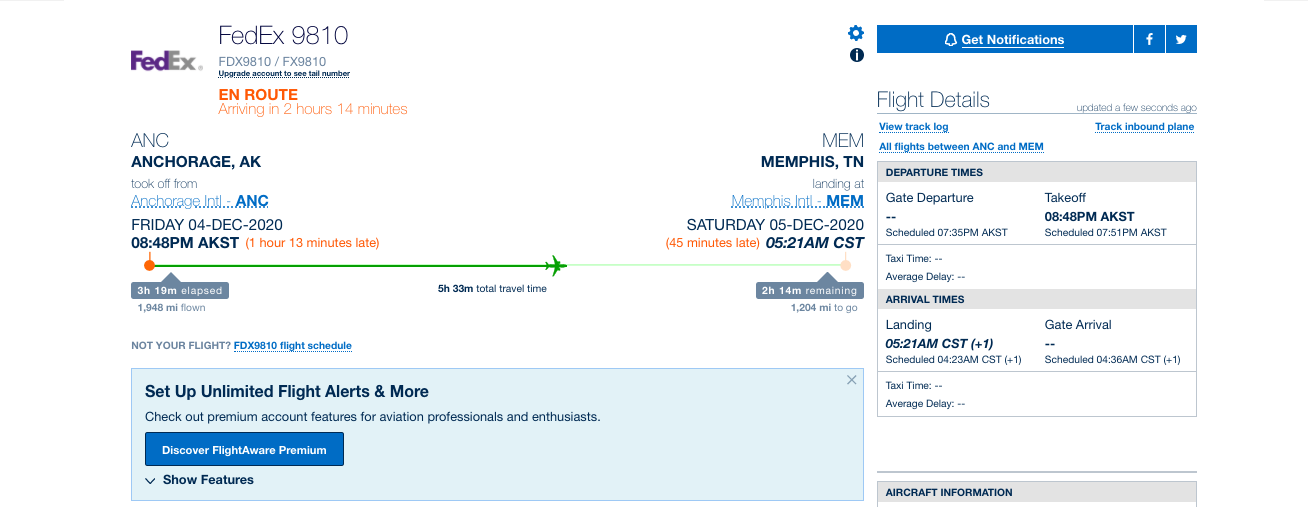Dismiss the flight alerts promo banner
Image resolution: width=1308 pixels, height=507 pixels.
tap(852, 380)
